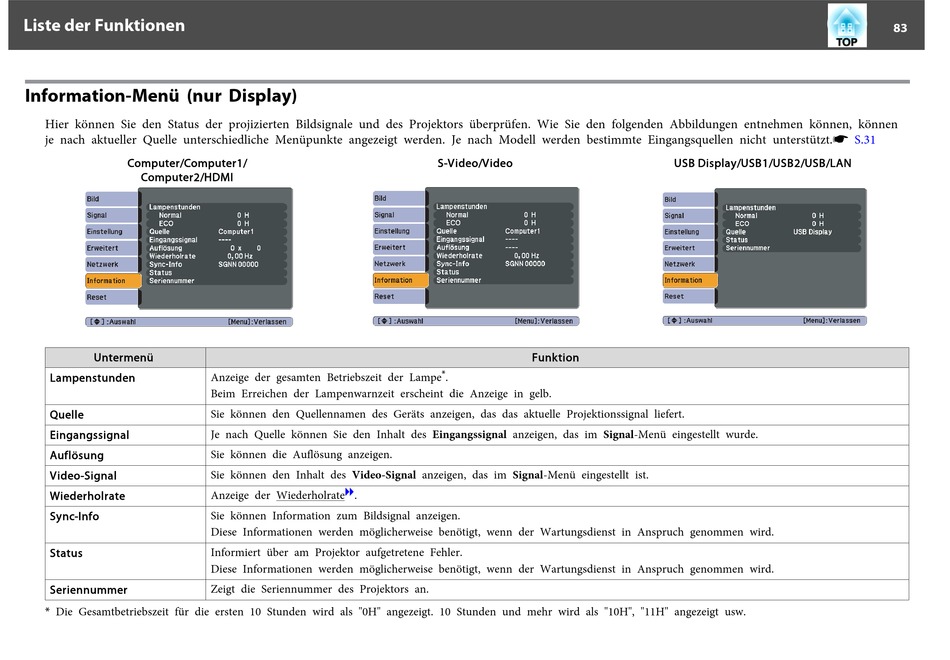Select the Lampenstunden table row label
This screenshot has height=660, width=950.
92,378
